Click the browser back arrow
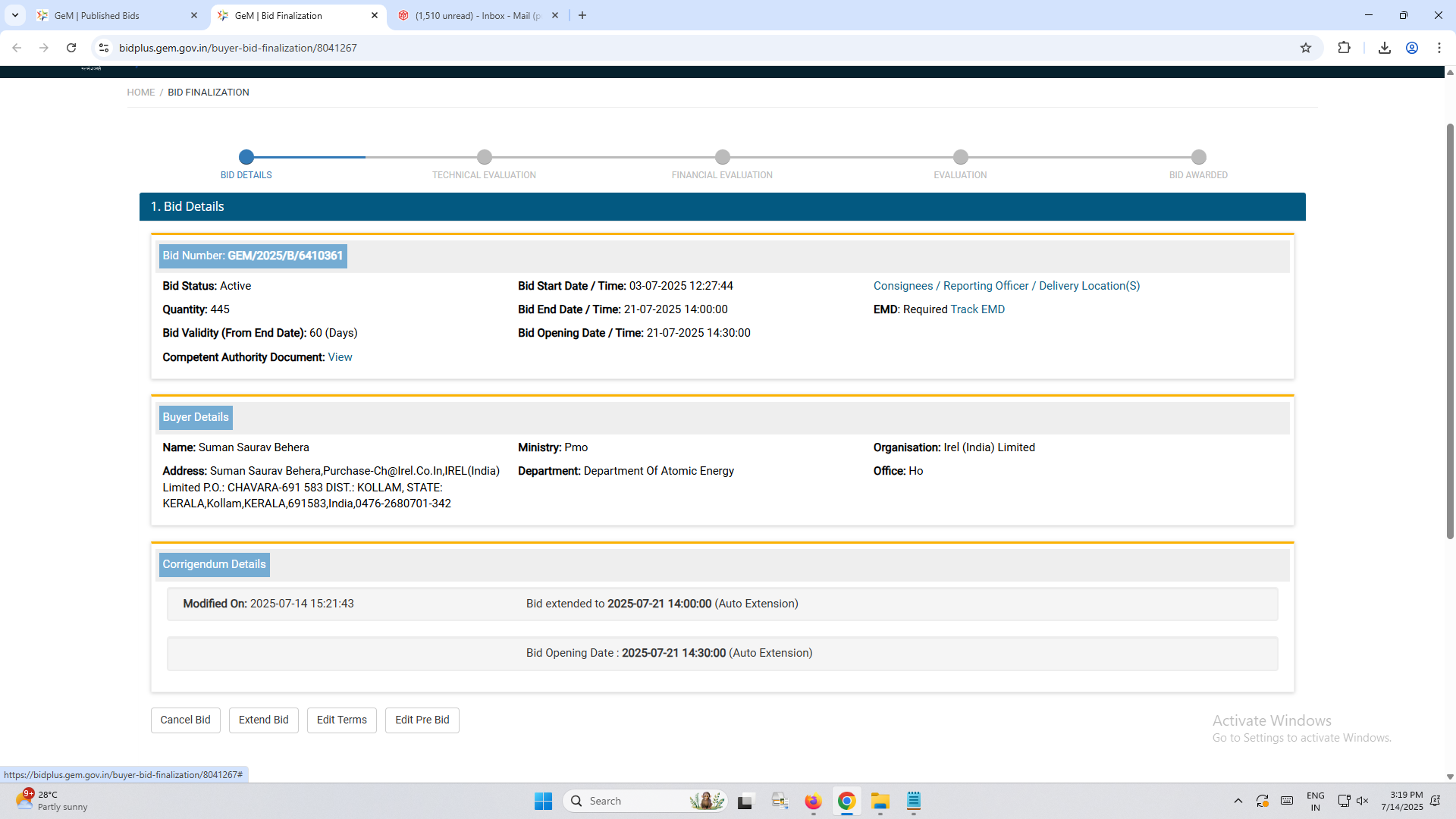The height and width of the screenshot is (819, 1456). point(17,48)
